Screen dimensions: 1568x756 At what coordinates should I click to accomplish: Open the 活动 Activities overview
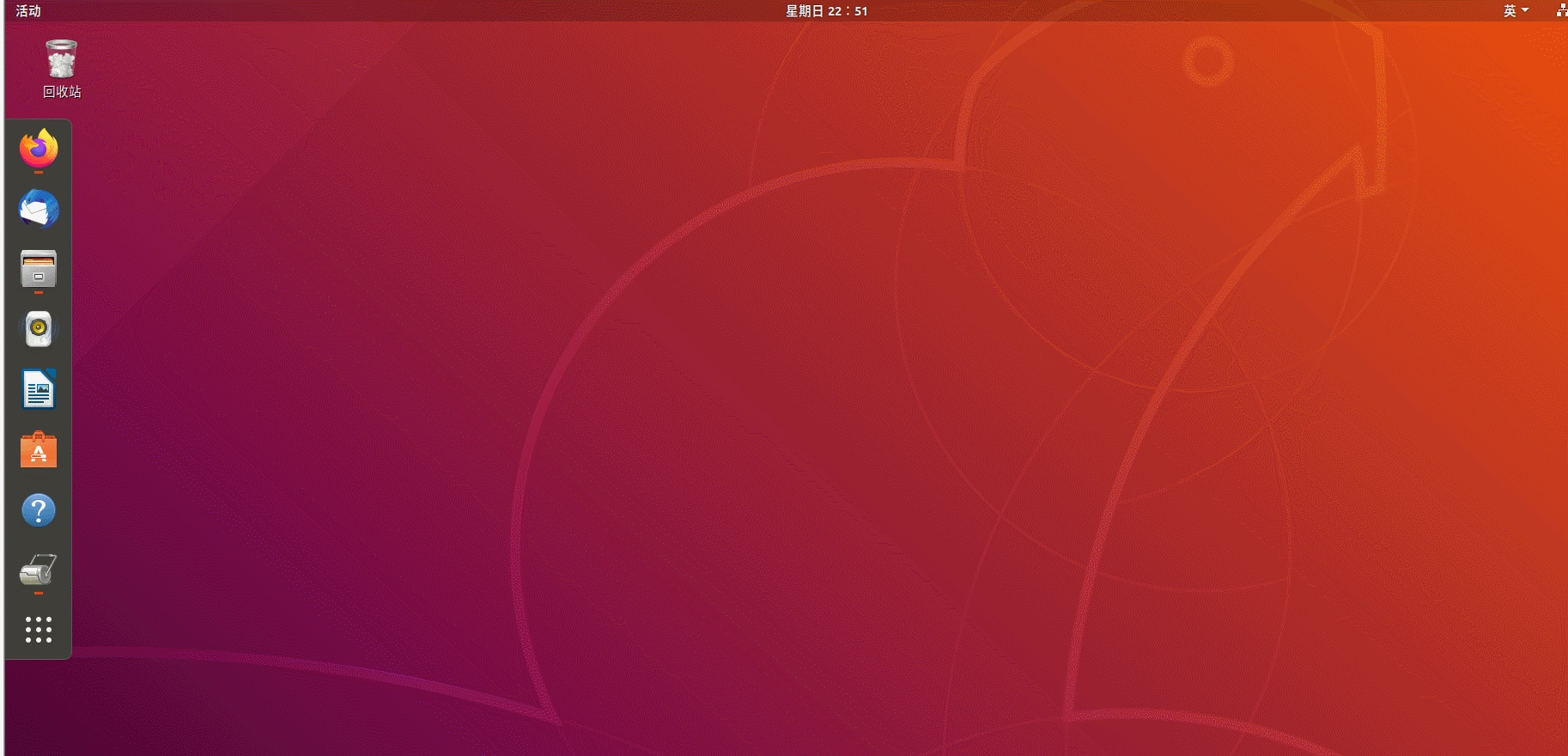28,11
